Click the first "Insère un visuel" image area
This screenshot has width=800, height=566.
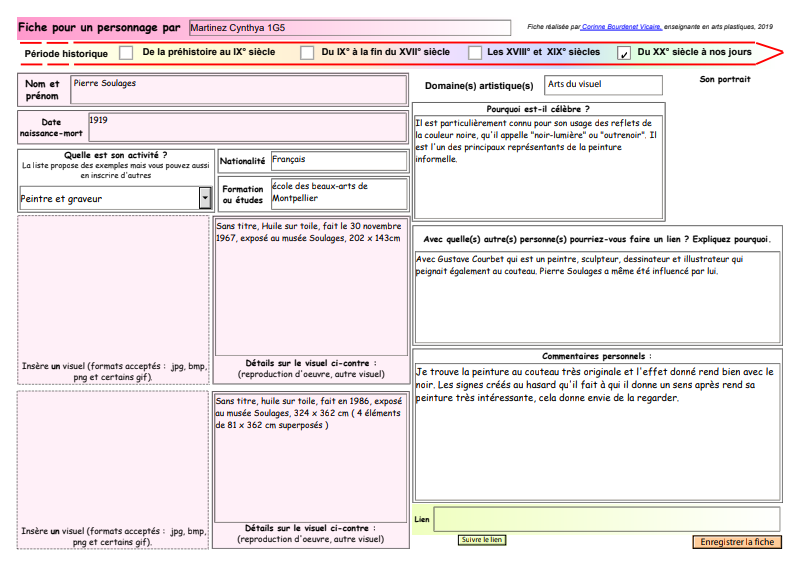click(113, 287)
